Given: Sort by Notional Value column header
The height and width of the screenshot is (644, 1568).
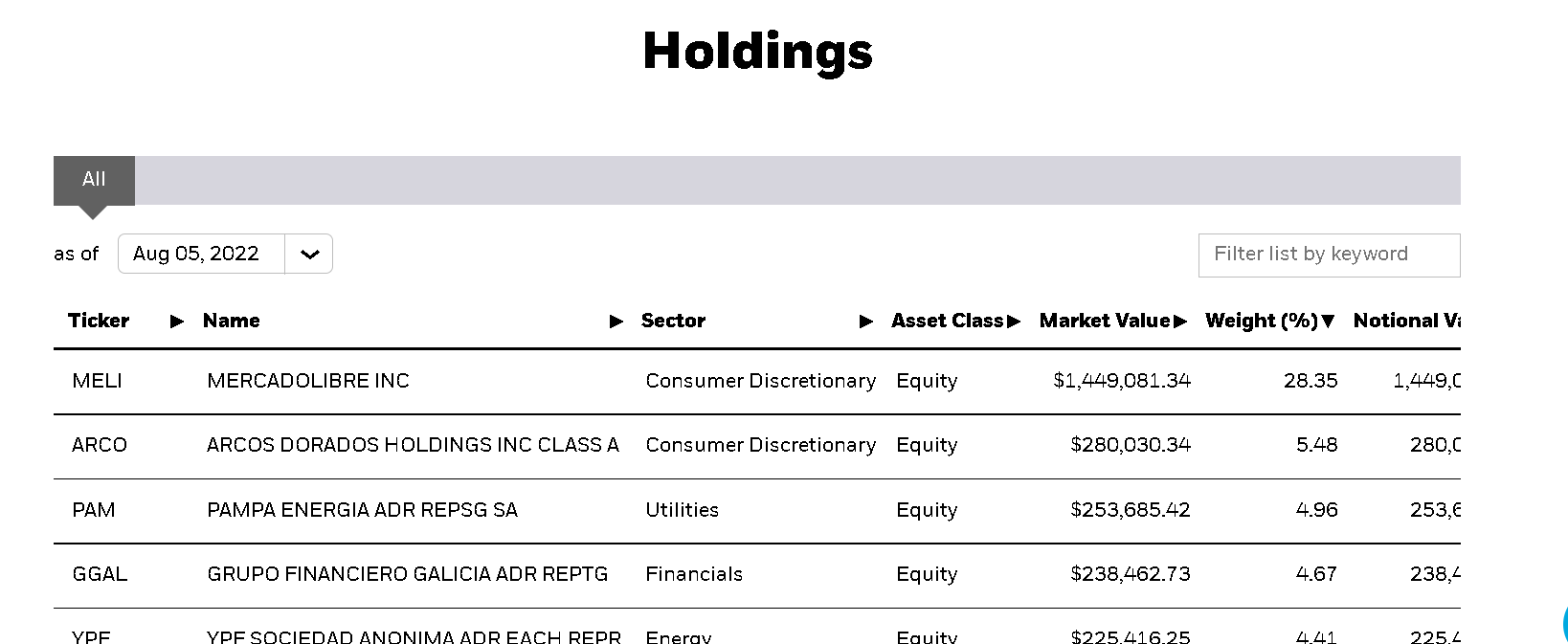Looking at the screenshot, I should [1405, 322].
